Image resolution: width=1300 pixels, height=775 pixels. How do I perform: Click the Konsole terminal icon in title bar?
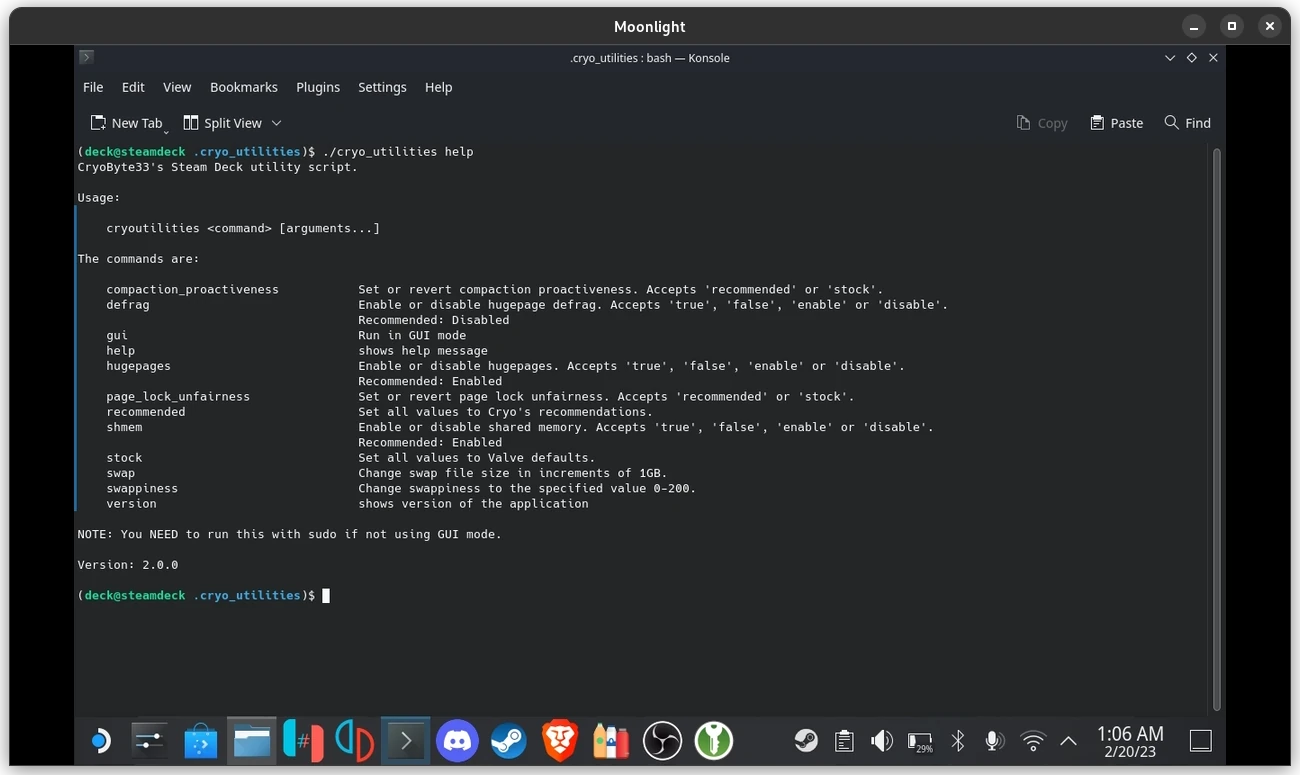tap(87, 58)
